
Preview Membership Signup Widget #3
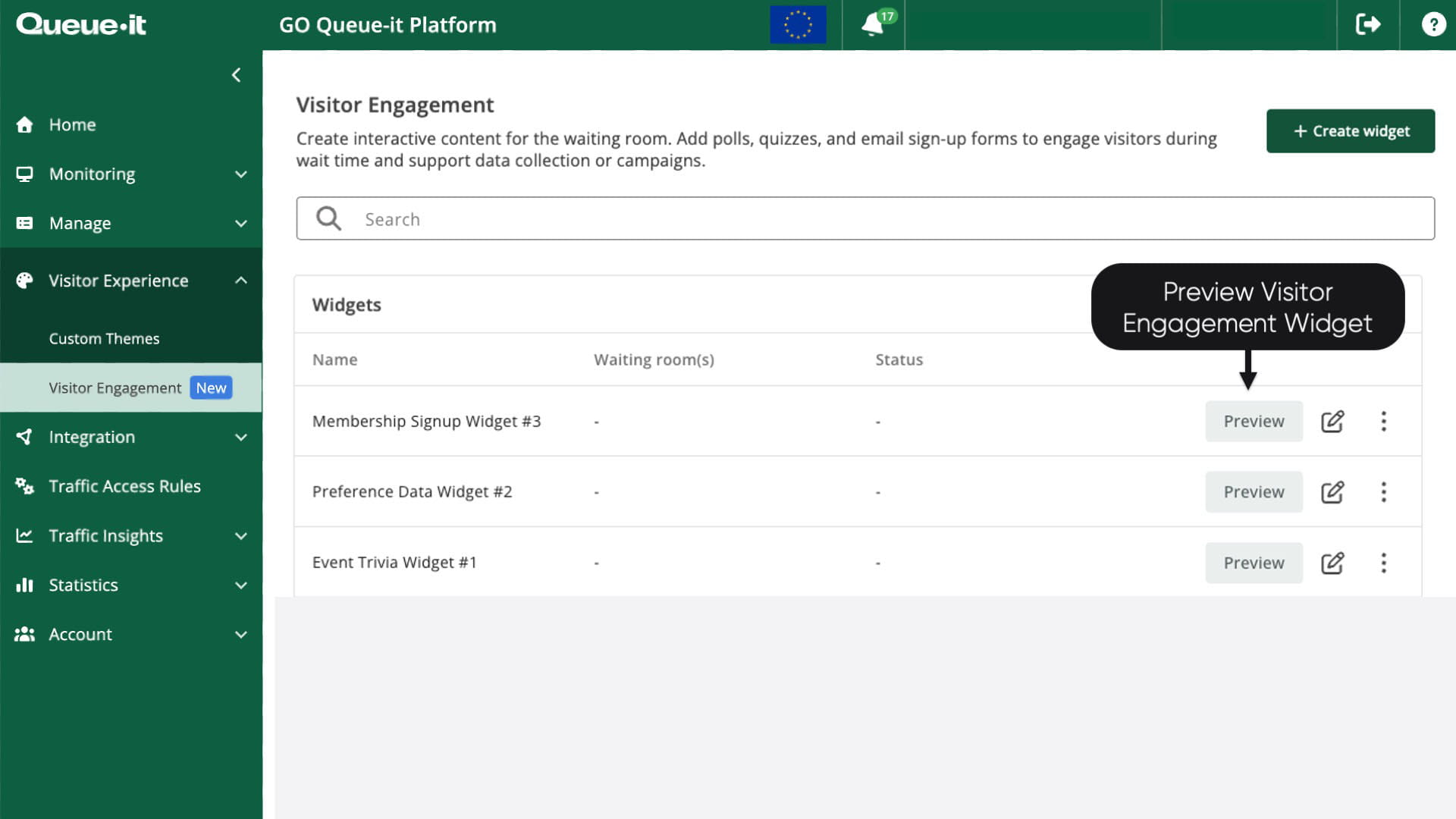point(1254,421)
